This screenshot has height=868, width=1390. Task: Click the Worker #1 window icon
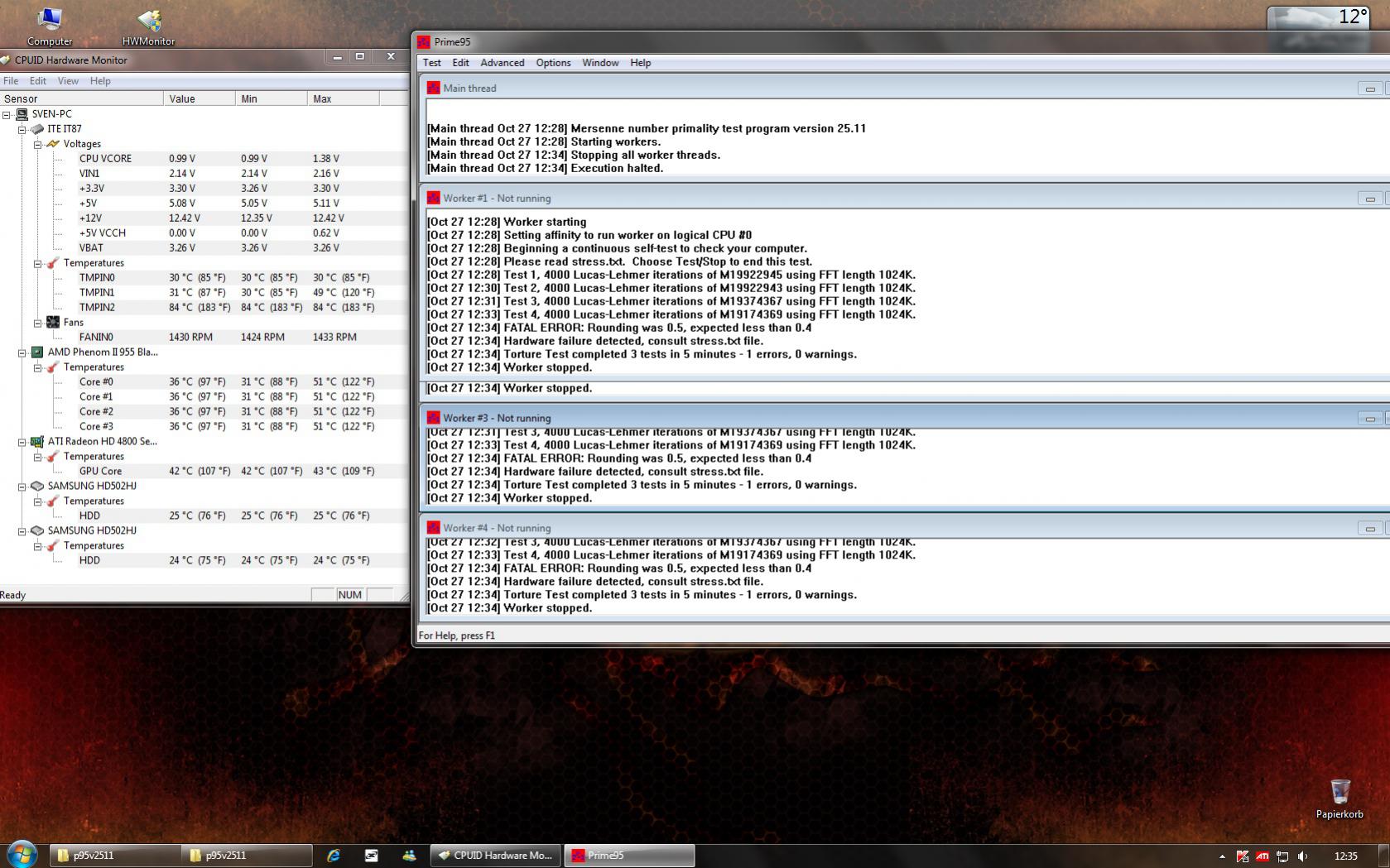point(433,198)
